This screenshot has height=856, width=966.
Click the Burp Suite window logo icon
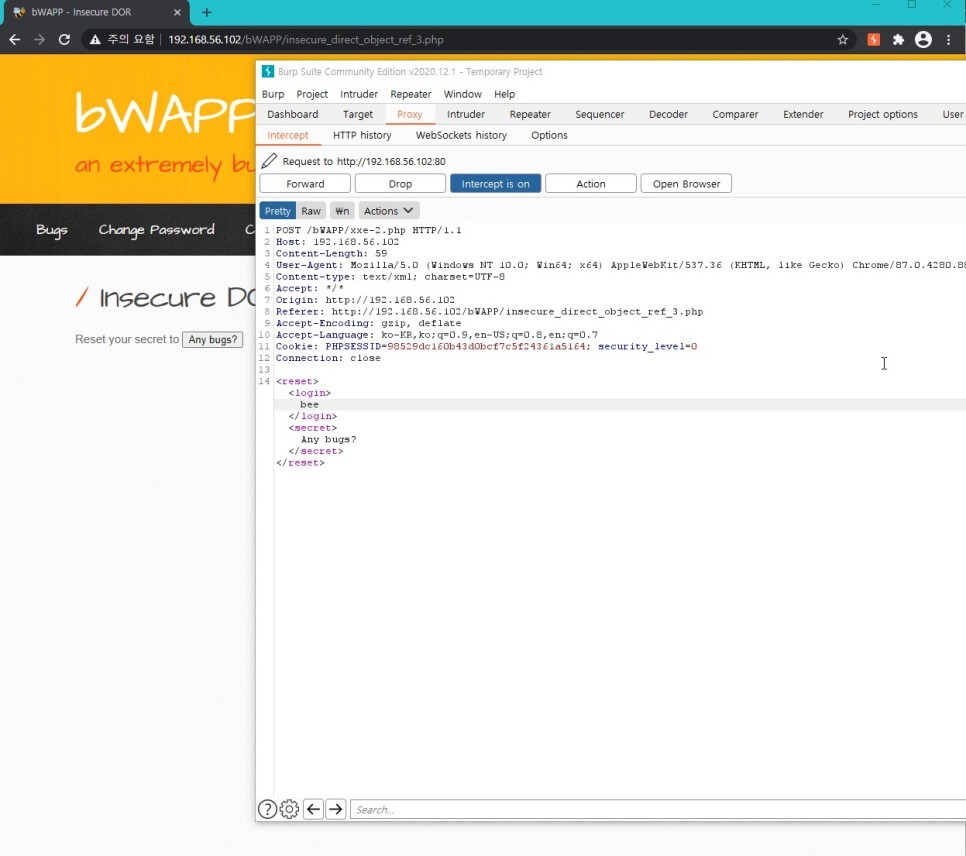coord(267,71)
